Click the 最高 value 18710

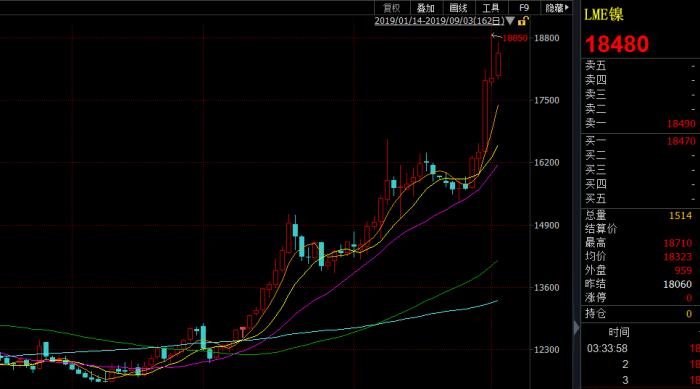[x=678, y=243]
